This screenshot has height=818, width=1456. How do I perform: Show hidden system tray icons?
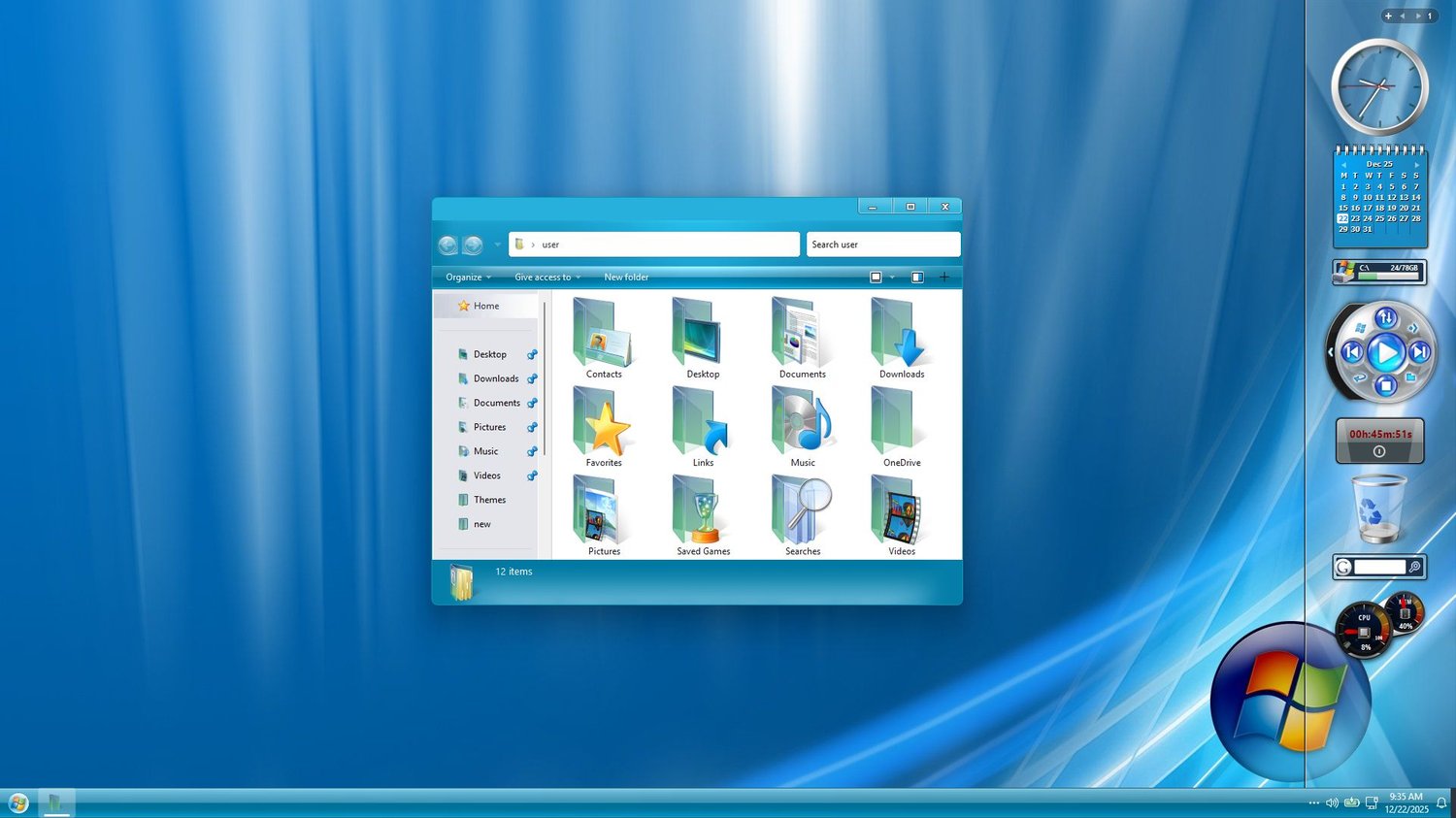pyautogui.click(x=1313, y=803)
